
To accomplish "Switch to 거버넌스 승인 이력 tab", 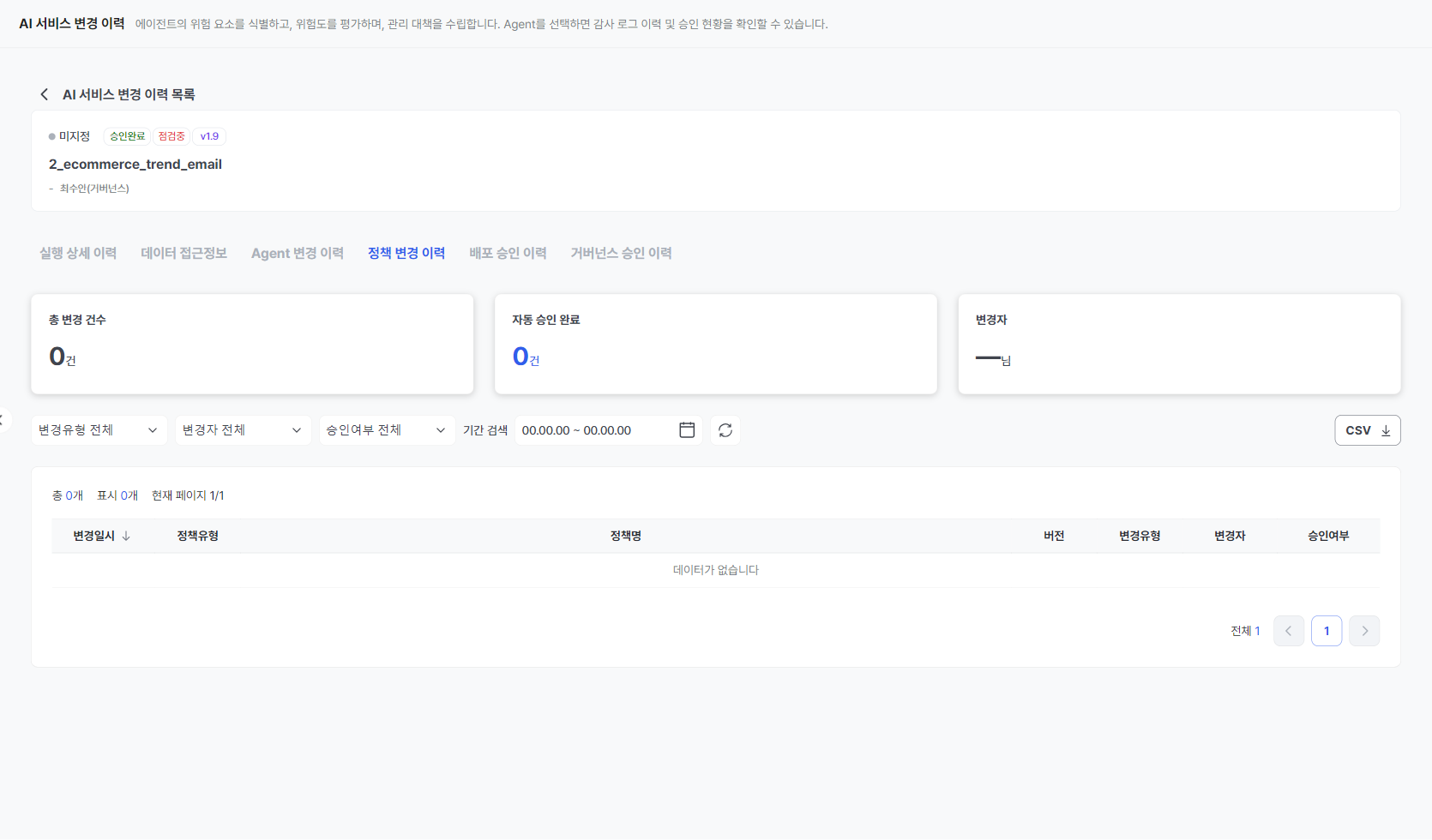I will (622, 253).
